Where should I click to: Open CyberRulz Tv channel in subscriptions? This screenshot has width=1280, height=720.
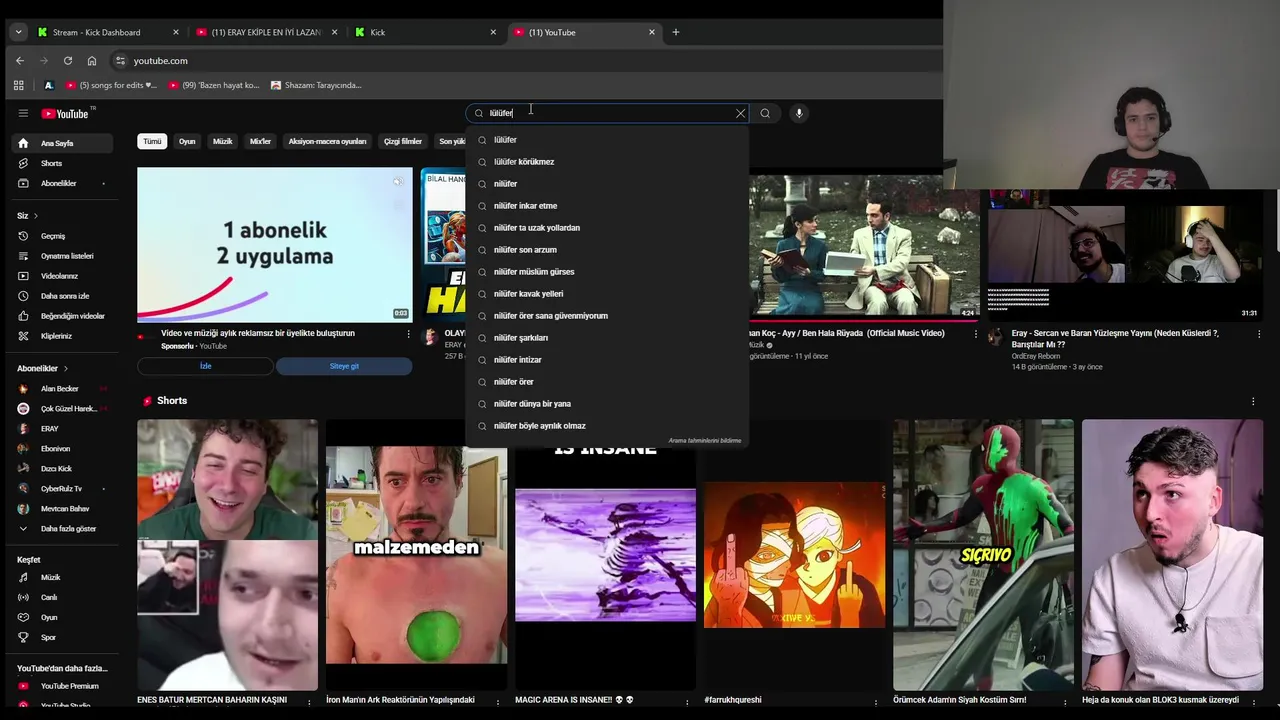[x=64, y=488]
